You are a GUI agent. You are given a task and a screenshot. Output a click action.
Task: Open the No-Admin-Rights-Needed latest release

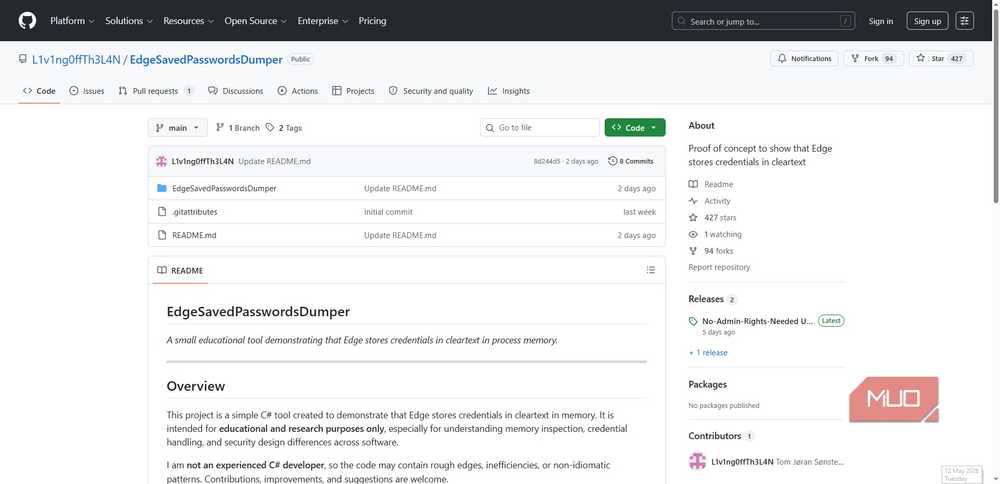click(x=758, y=321)
